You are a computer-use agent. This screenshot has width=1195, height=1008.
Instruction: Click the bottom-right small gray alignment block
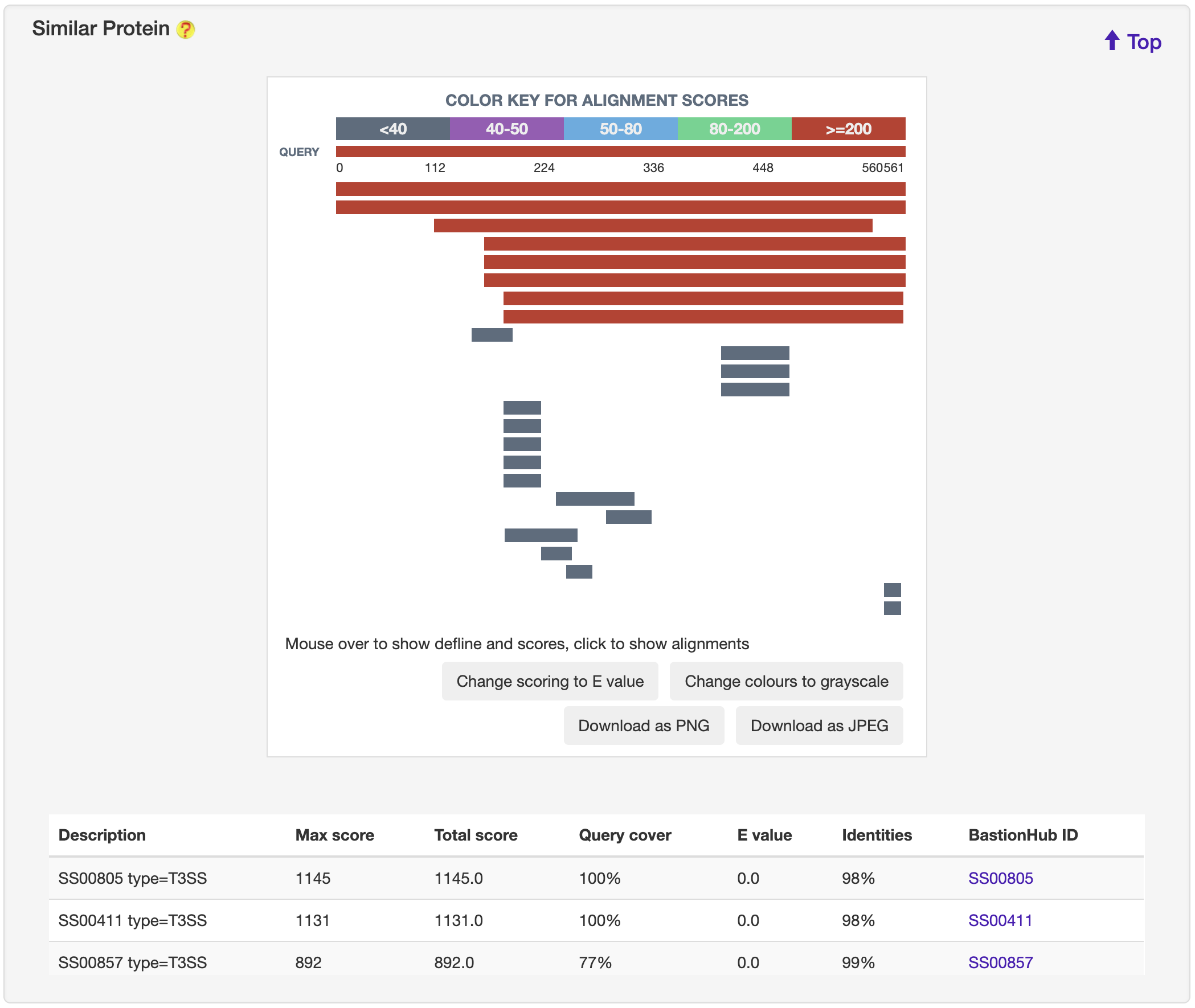[892, 608]
